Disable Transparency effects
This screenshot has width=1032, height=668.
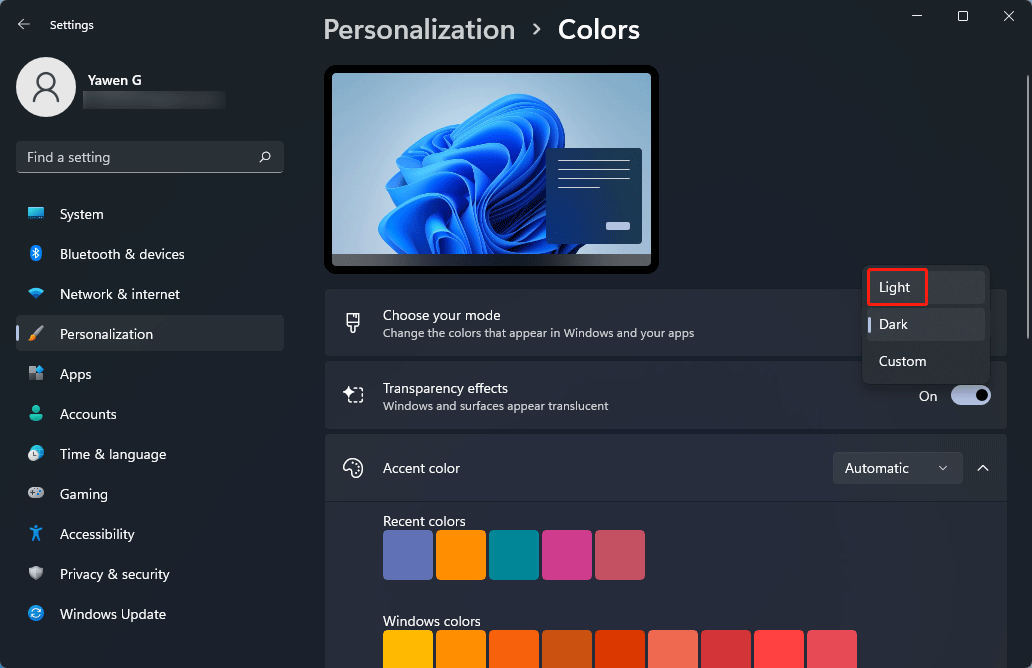[x=969, y=395]
